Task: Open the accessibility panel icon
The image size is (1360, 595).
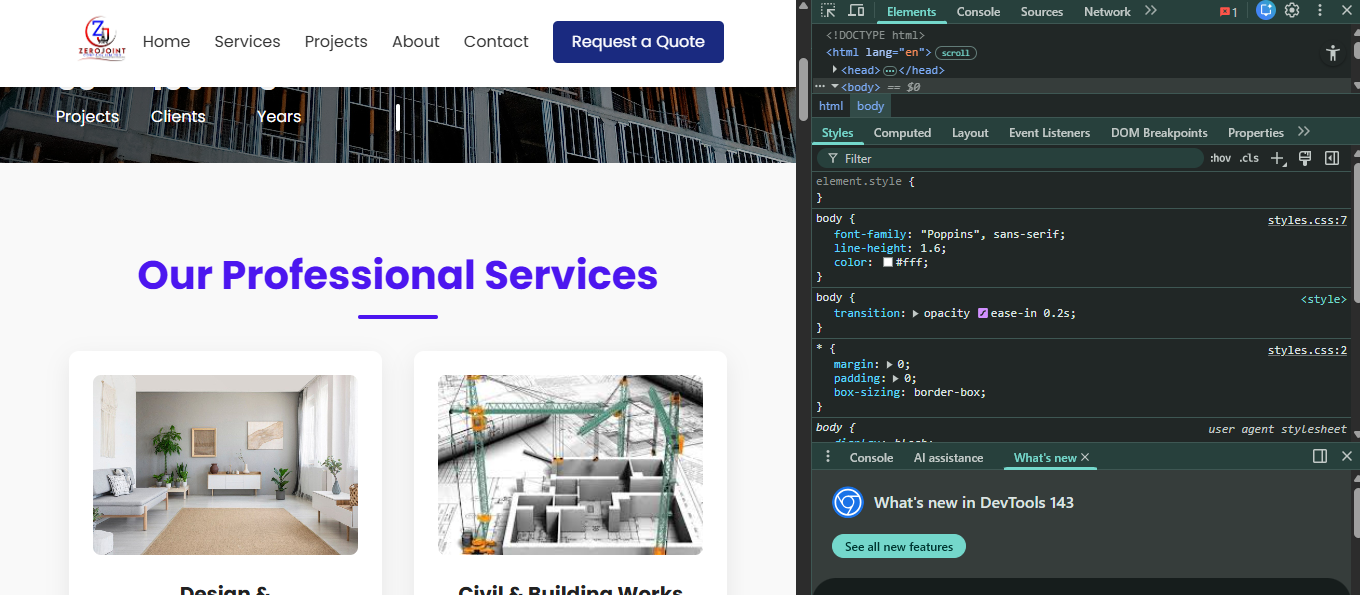Action: (1332, 53)
